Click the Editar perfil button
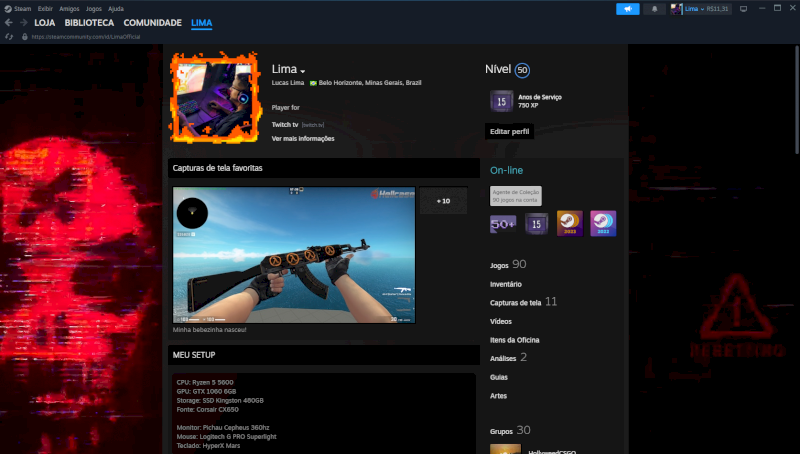800x454 pixels. click(510, 131)
